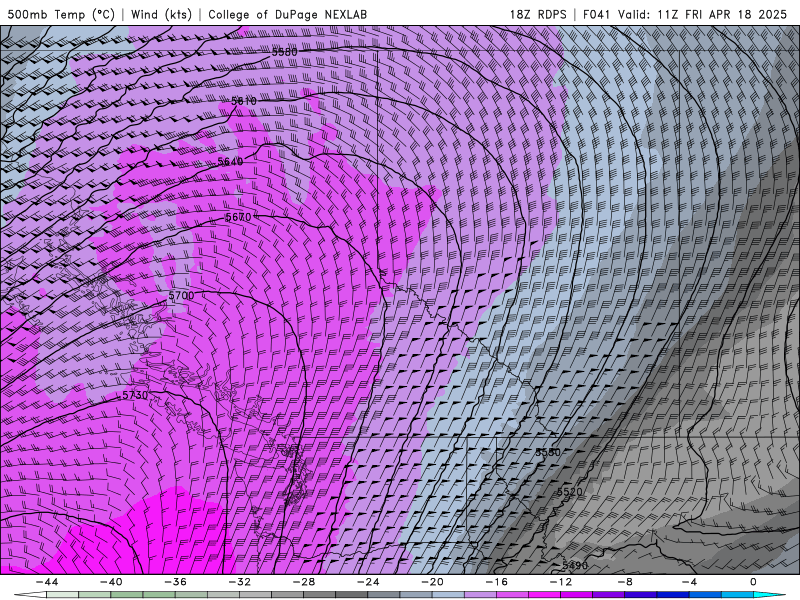
Task: Click the 5550 height contour label
Action: tap(548, 452)
